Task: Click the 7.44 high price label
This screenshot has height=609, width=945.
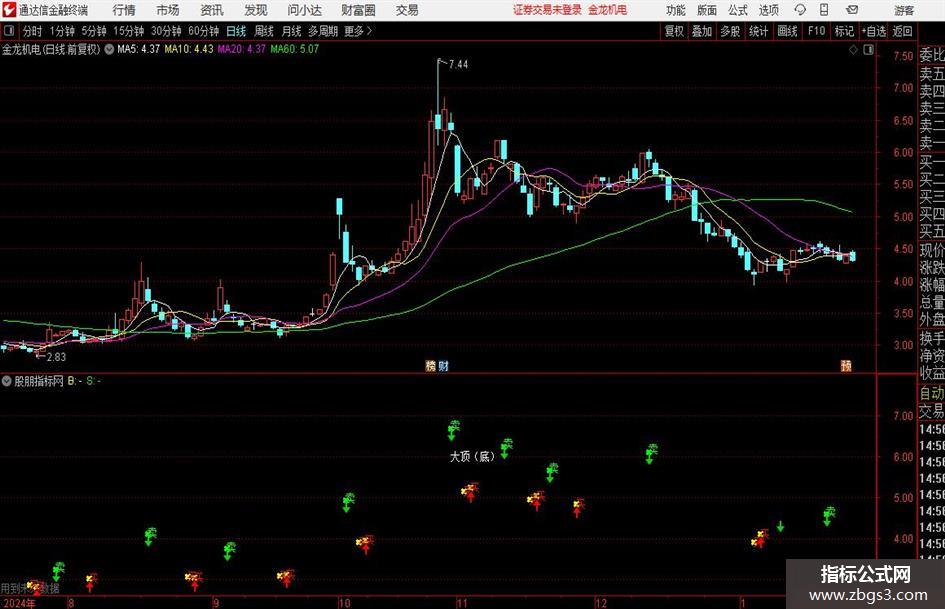Action: (x=458, y=65)
